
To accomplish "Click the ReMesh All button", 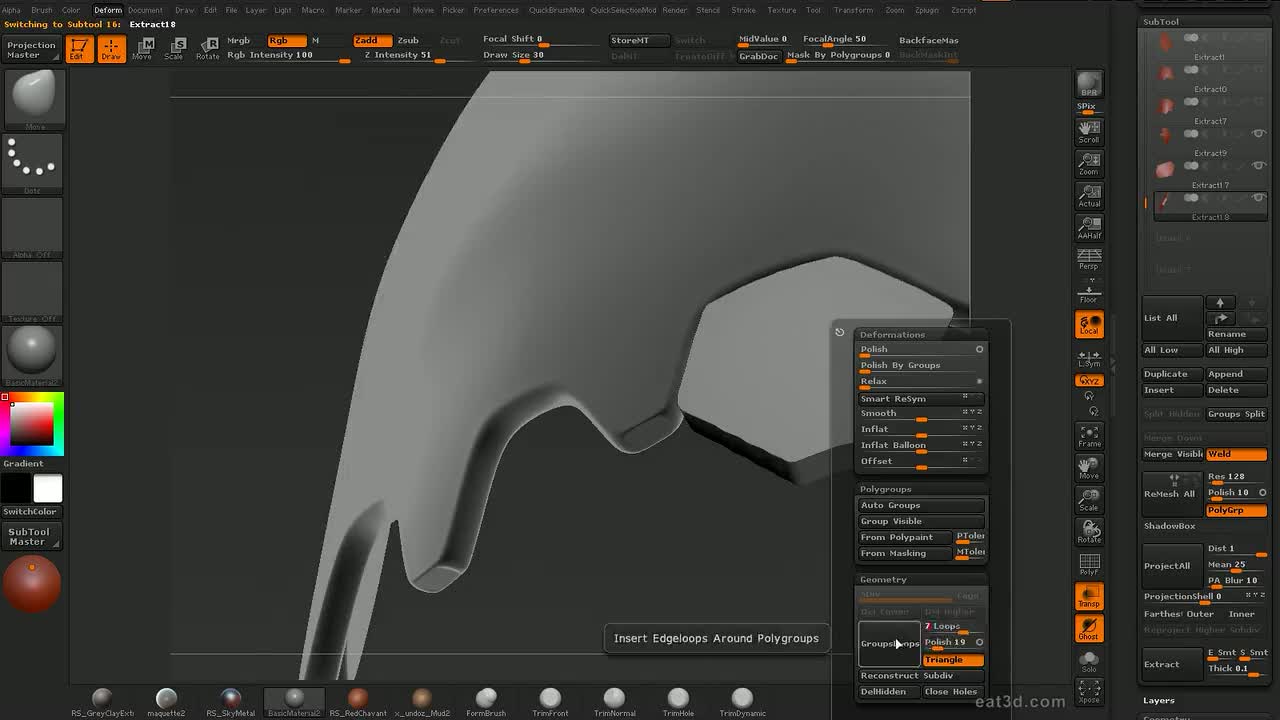I will tap(1172, 494).
